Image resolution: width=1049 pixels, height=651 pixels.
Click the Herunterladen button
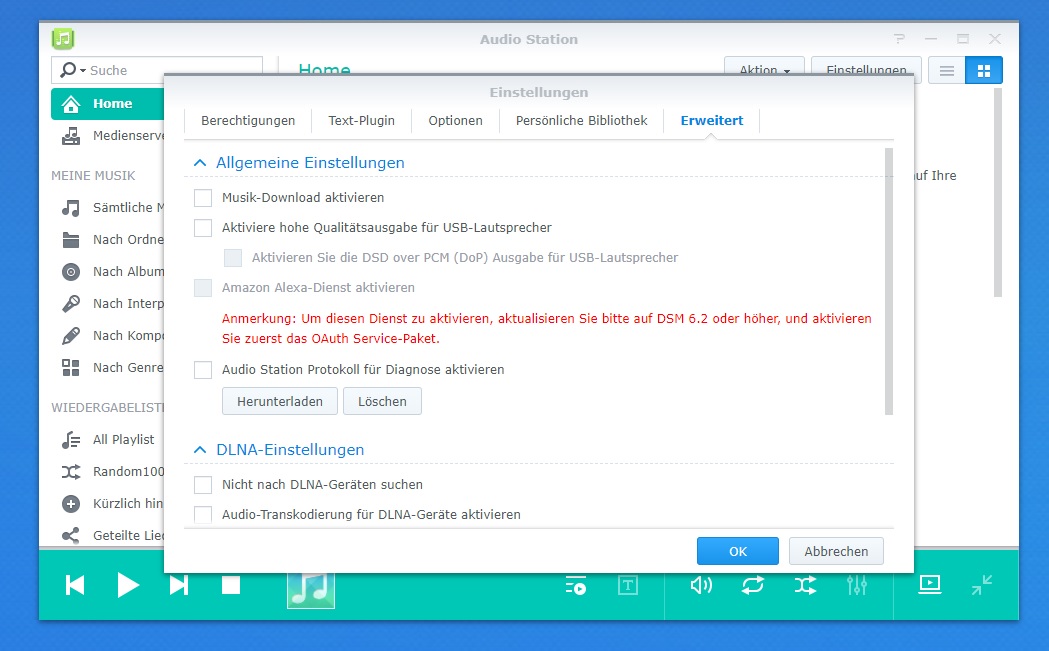[280, 401]
